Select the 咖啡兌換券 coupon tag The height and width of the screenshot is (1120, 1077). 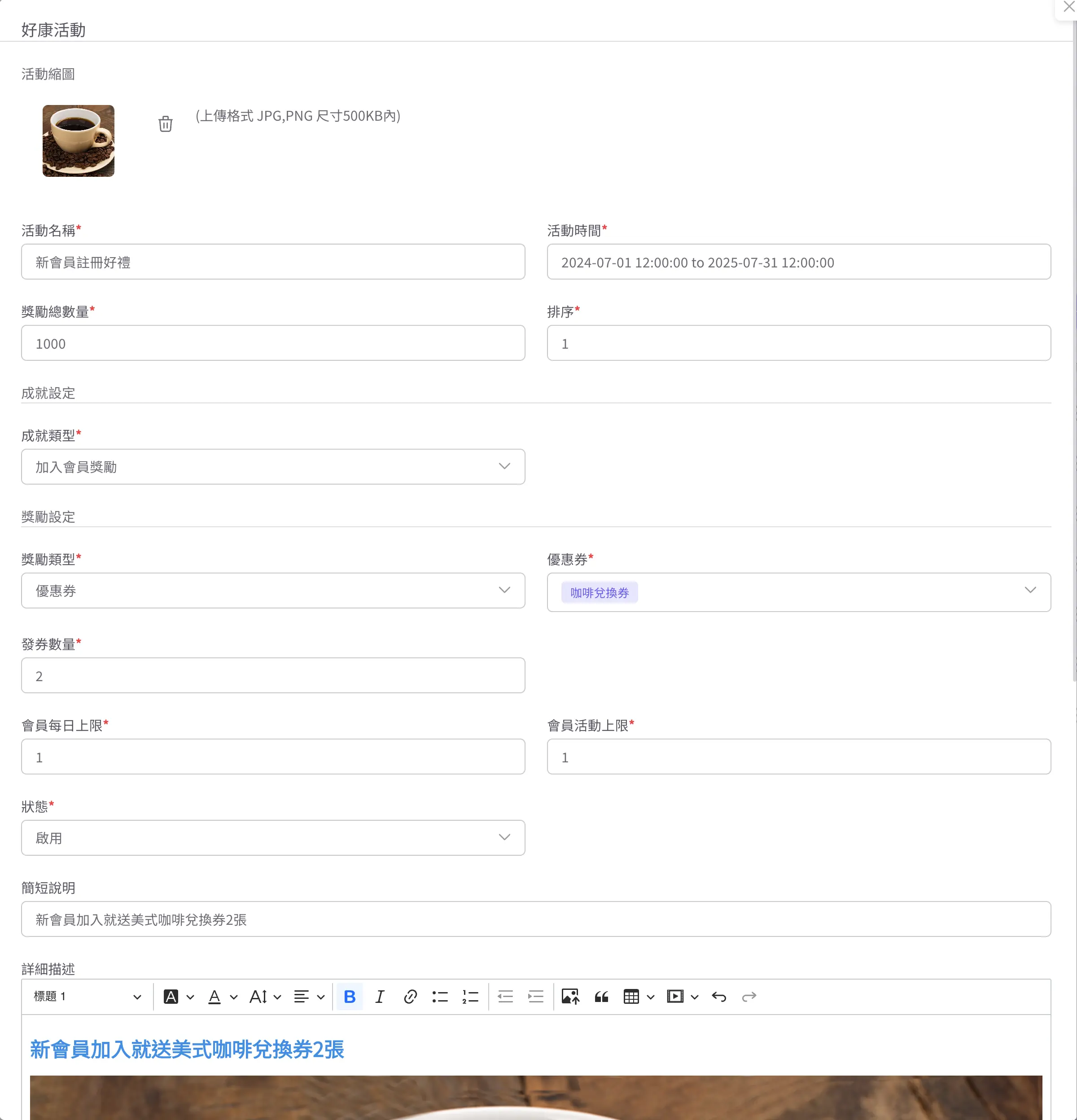click(600, 593)
